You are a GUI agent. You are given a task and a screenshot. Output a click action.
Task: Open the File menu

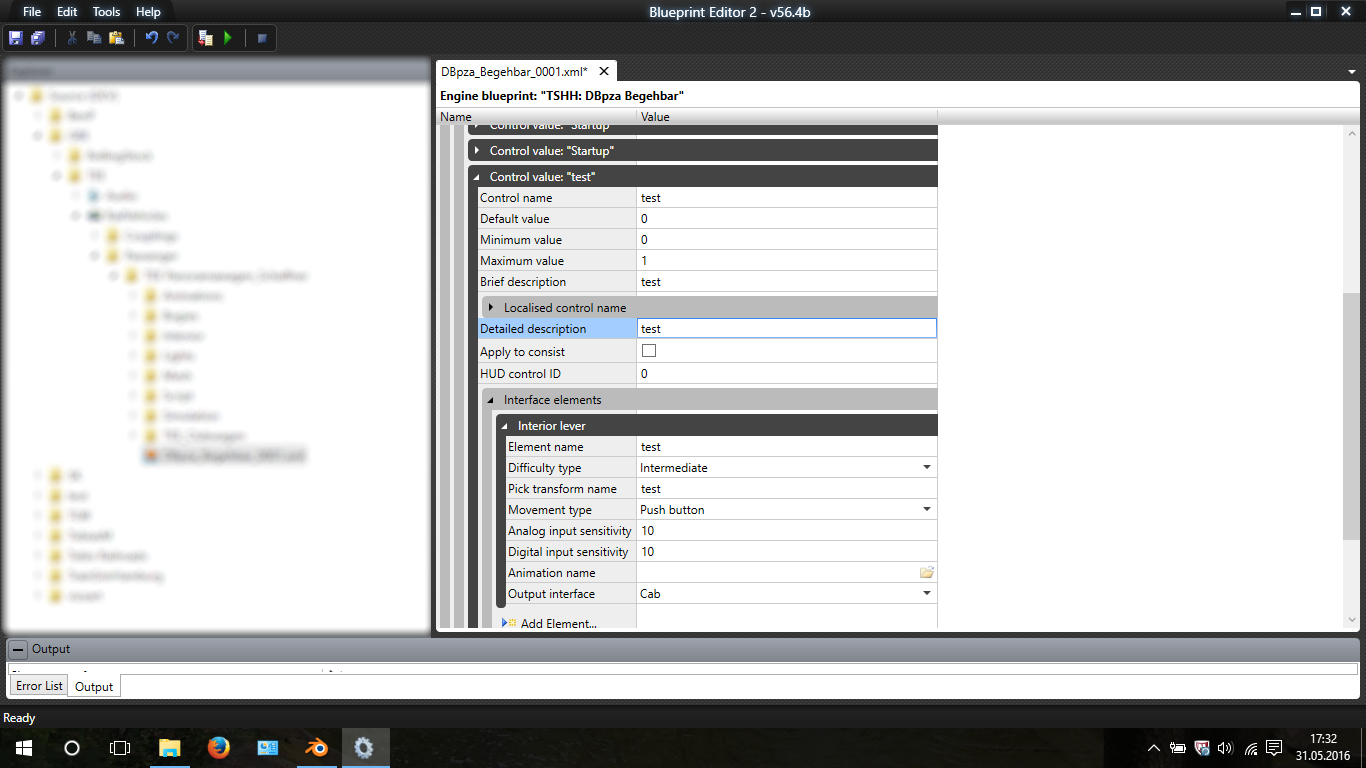click(32, 12)
